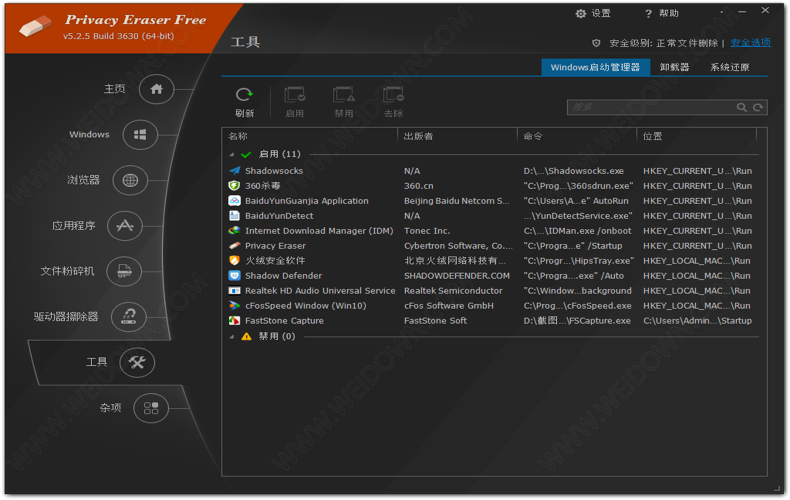This screenshot has width=790, height=500.
Task: Click the help label in title bar
Action: pyautogui.click(x=669, y=14)
